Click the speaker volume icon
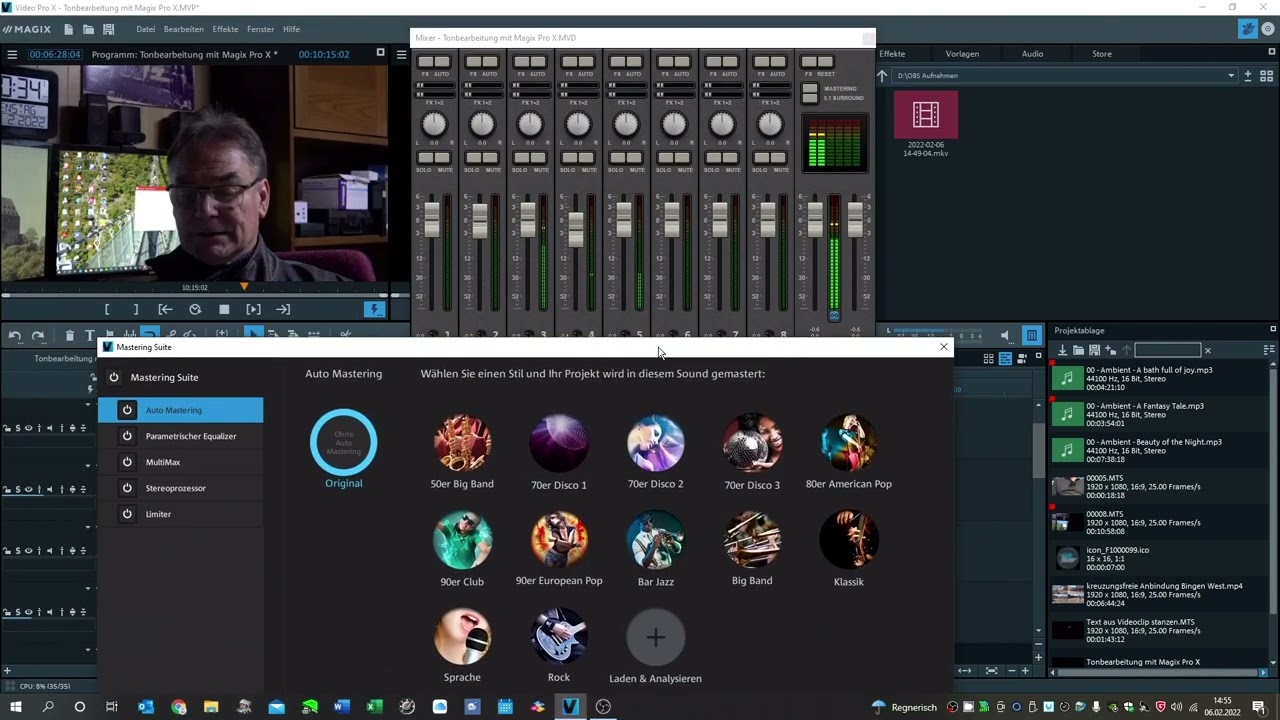The height and width of the screenshot is (720, 1280). (1005, 336)
